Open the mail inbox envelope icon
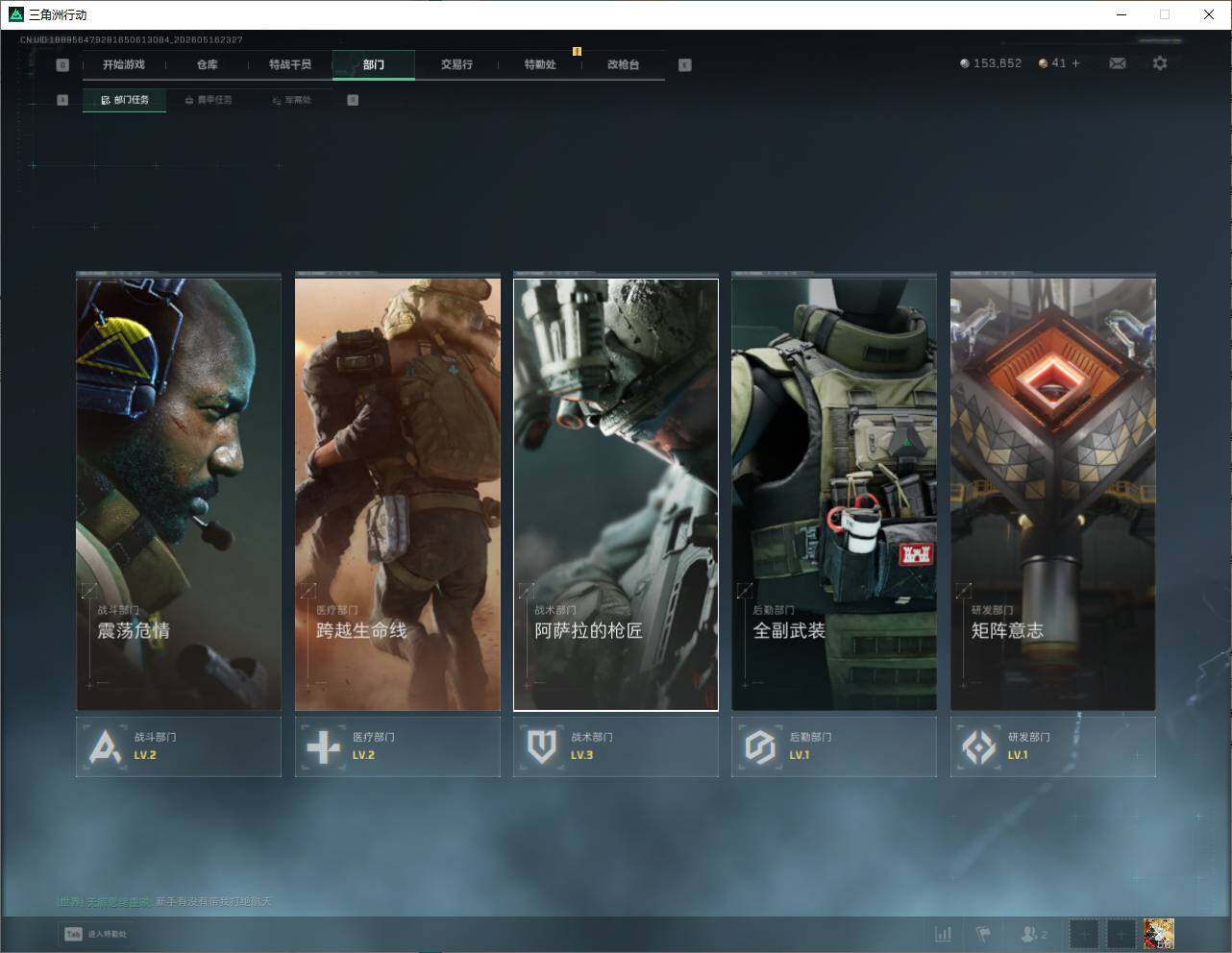This screenshot has width=1232, height=953. [1117, 63]
